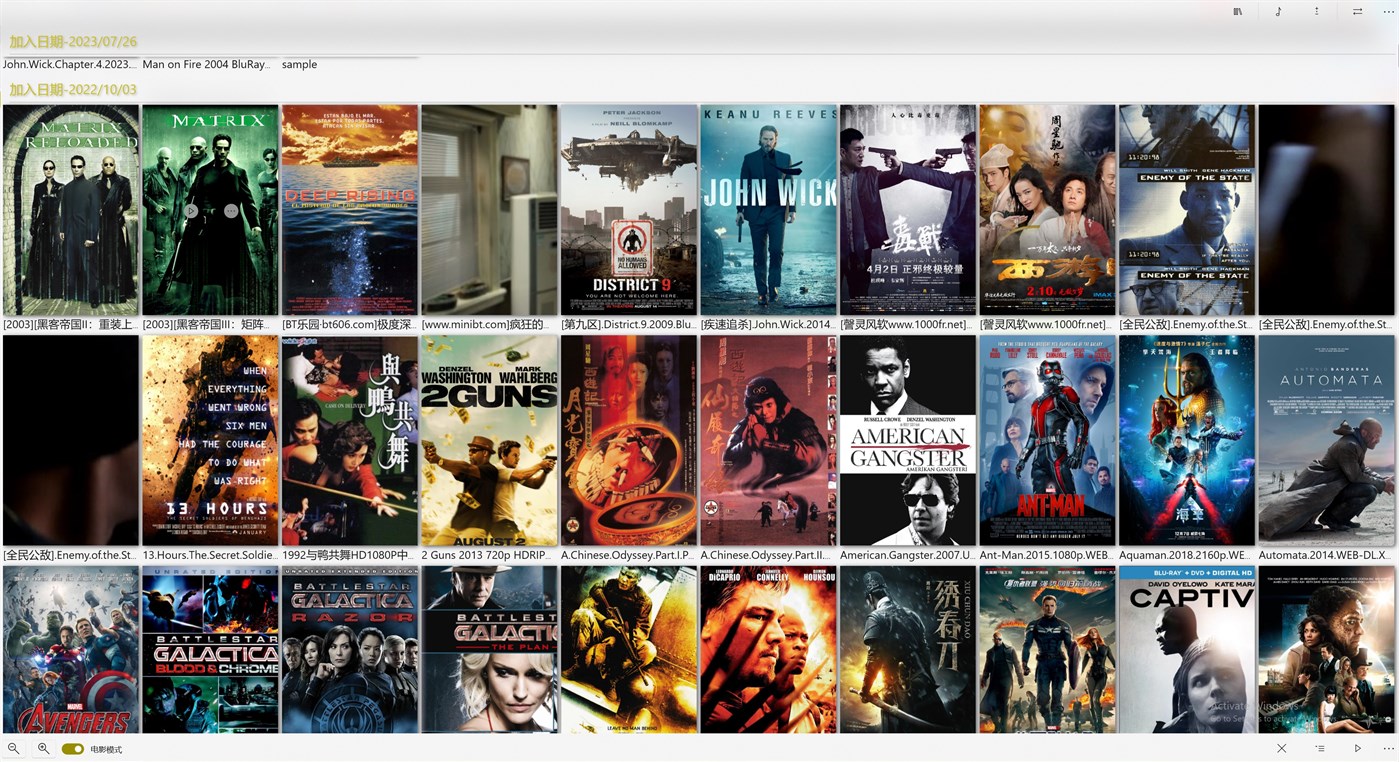Open Battlestar Galactica Razor poster
1399x762 pixels.
tap(350, 650)
